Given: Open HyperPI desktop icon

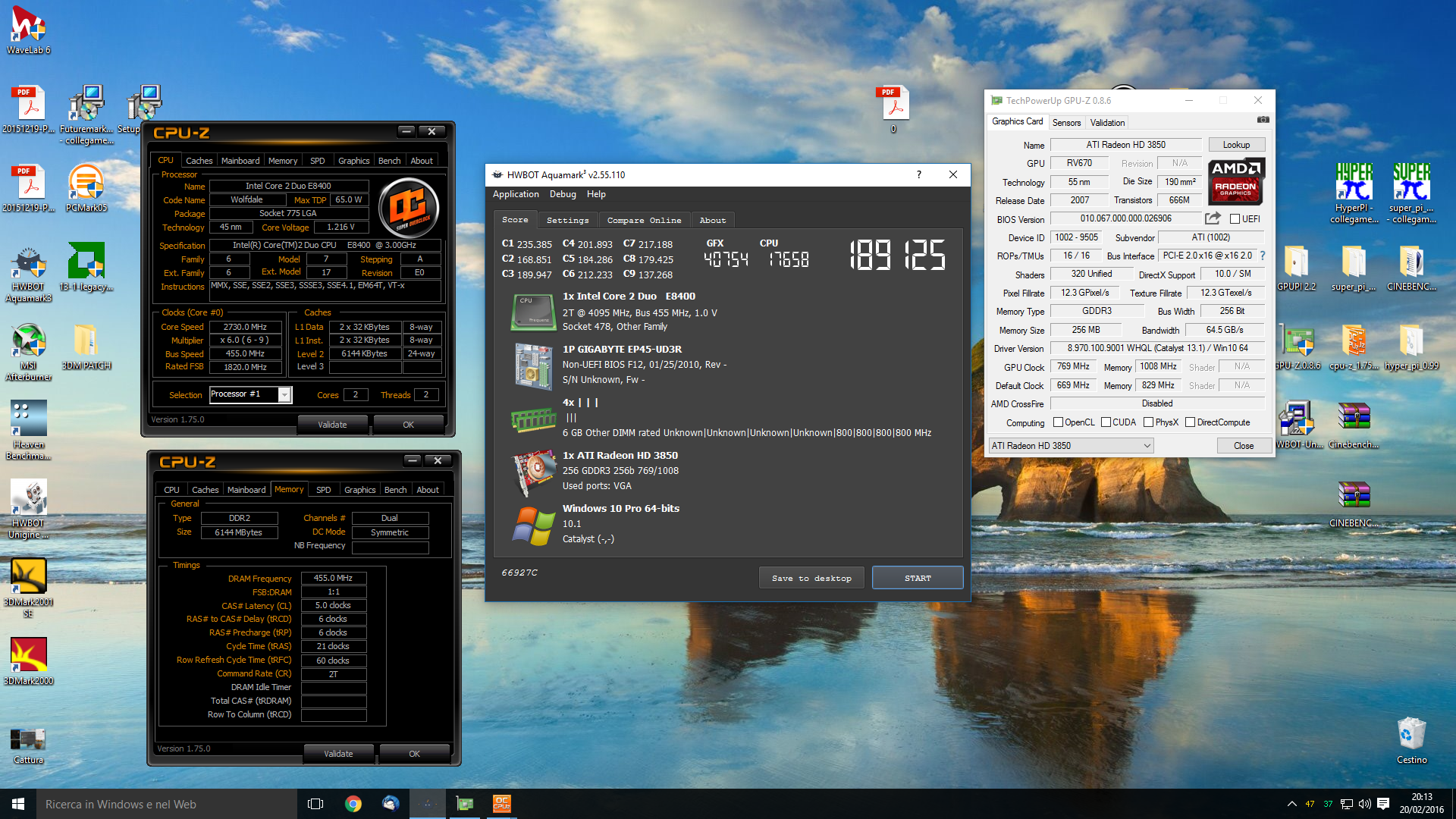Looking at the screenshot, I should point(1354,193).
